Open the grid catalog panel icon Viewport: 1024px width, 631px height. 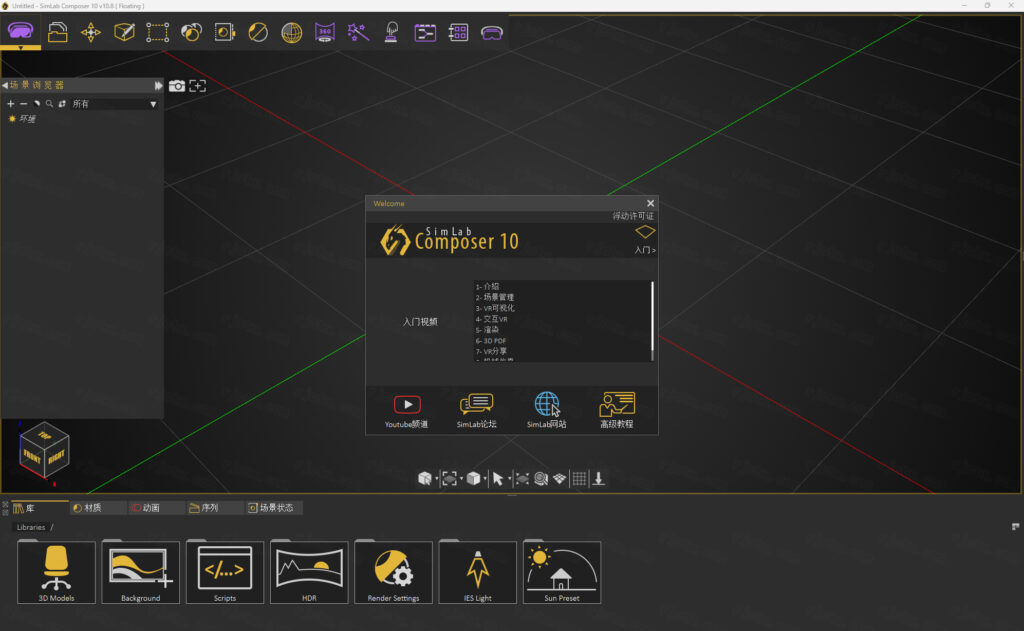coord(458,32)
